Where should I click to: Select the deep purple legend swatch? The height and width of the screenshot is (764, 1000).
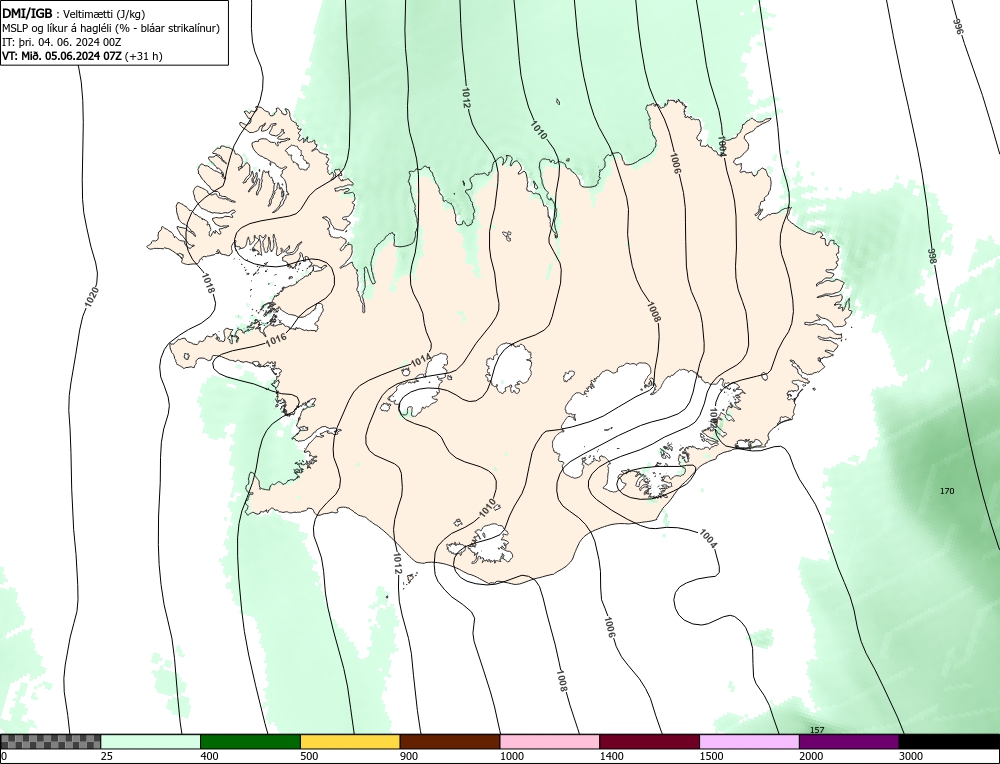(849, 741)
